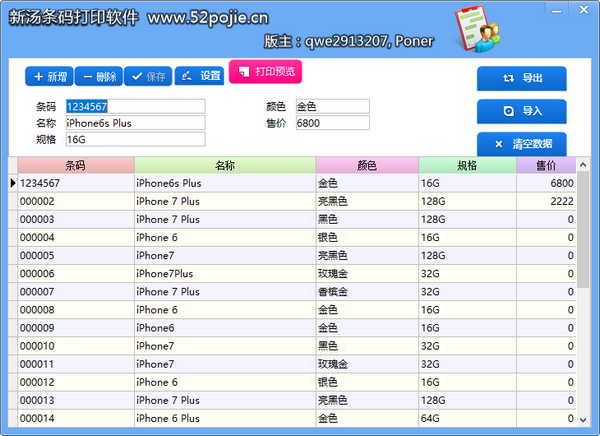Open 设置 (settings) from the toolbar

(199, 76)
